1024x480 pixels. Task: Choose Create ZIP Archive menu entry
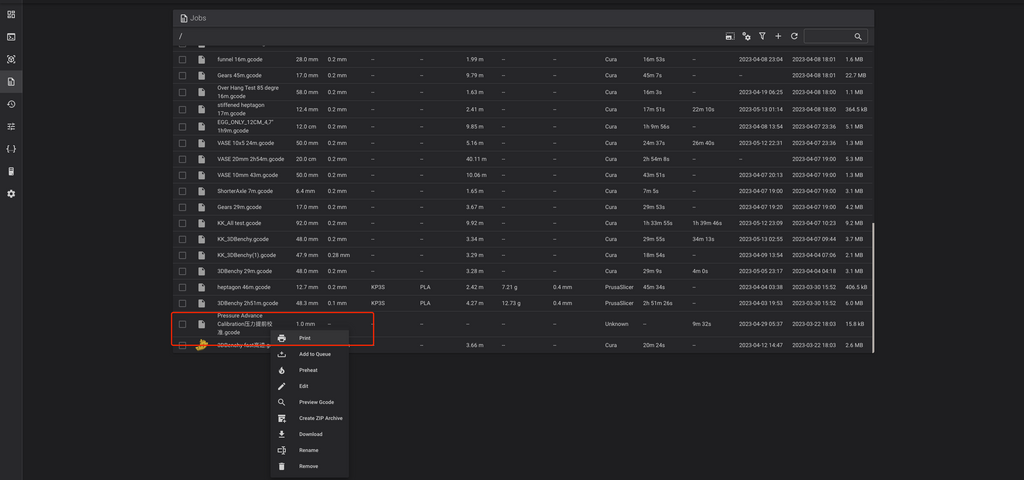[310, 418]
